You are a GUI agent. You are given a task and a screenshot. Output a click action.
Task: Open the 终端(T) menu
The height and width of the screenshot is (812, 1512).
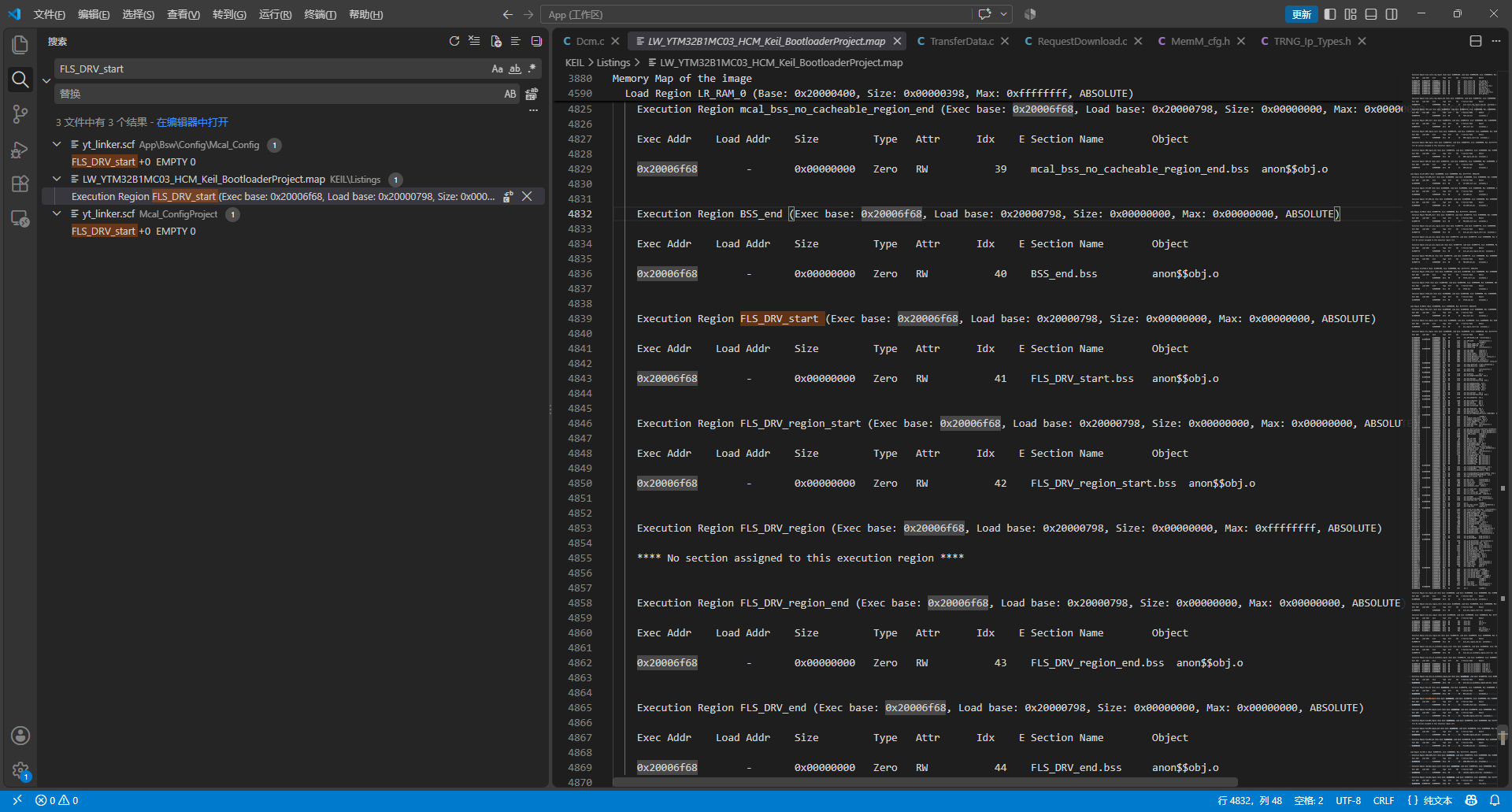[320, 14]
